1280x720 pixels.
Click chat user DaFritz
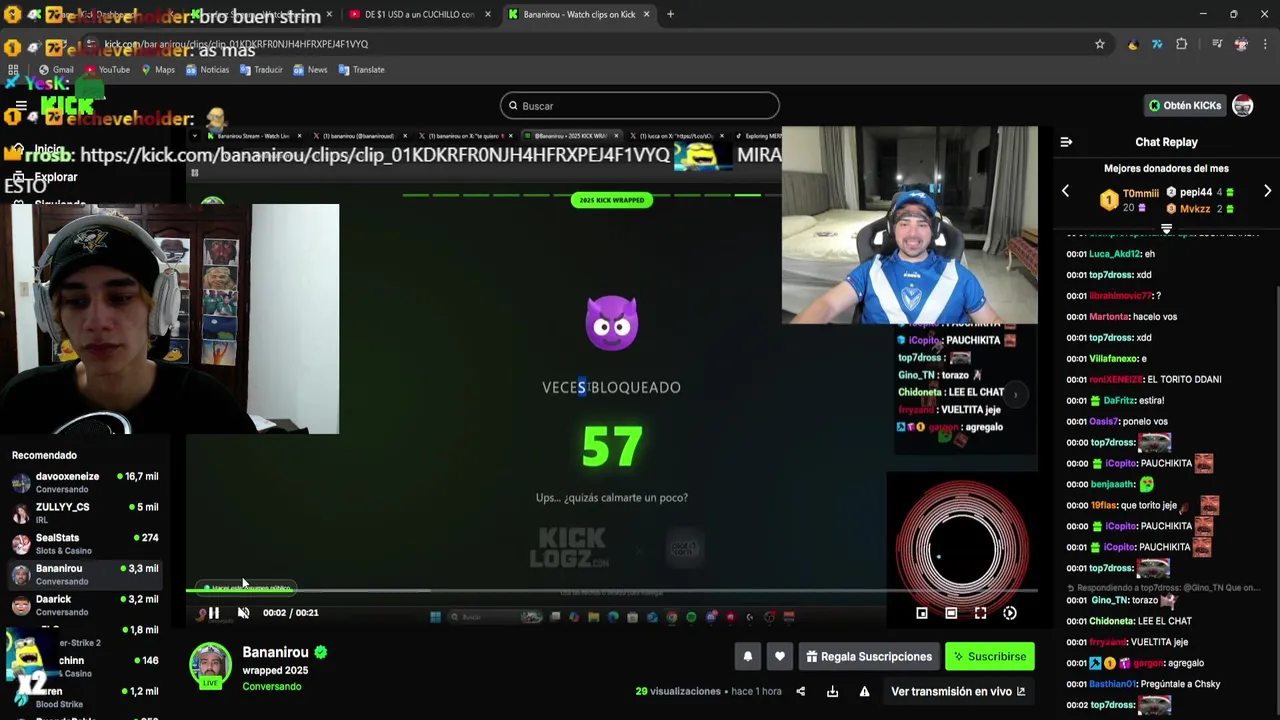pyautogui.click(x=1119, y=400)
